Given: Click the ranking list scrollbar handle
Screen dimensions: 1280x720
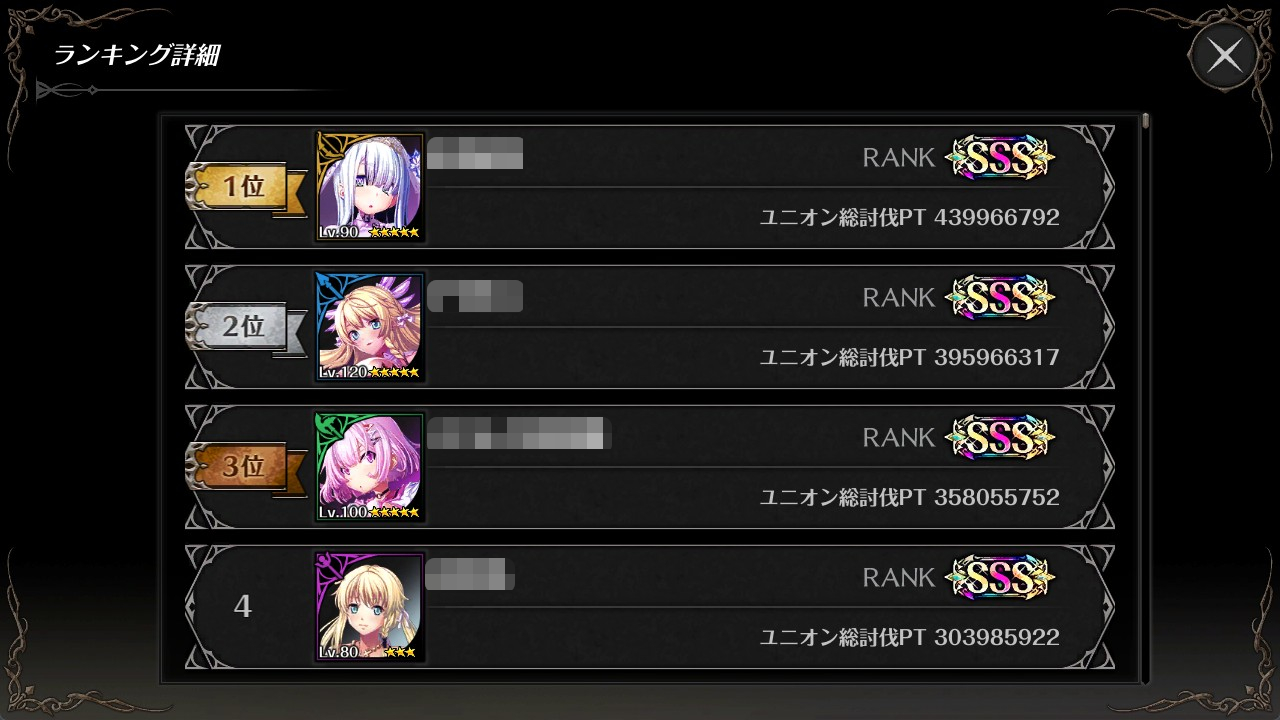Looking at the screenshot, I should point(1145,122).
